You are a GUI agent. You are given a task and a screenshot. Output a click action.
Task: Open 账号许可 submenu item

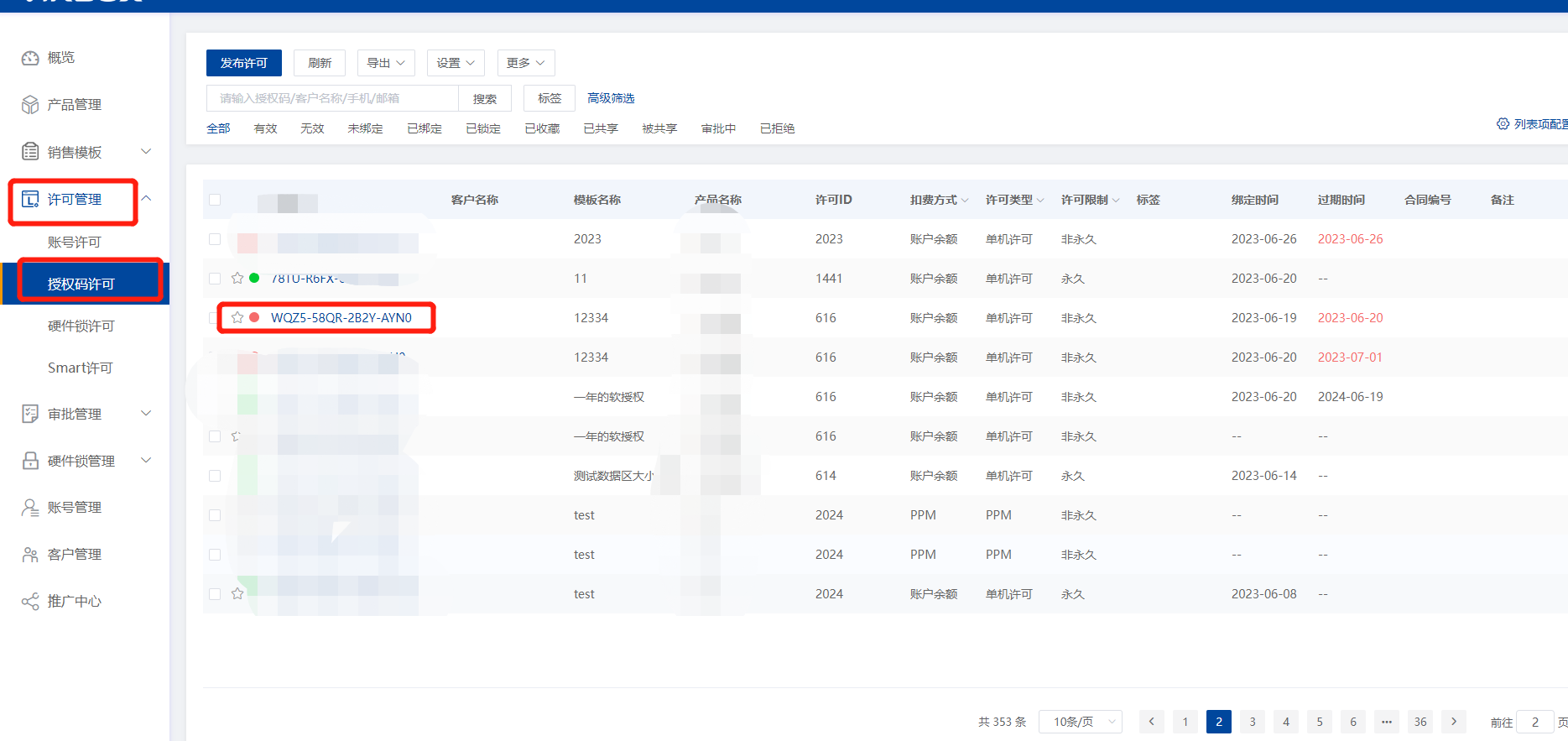point(75,243)
